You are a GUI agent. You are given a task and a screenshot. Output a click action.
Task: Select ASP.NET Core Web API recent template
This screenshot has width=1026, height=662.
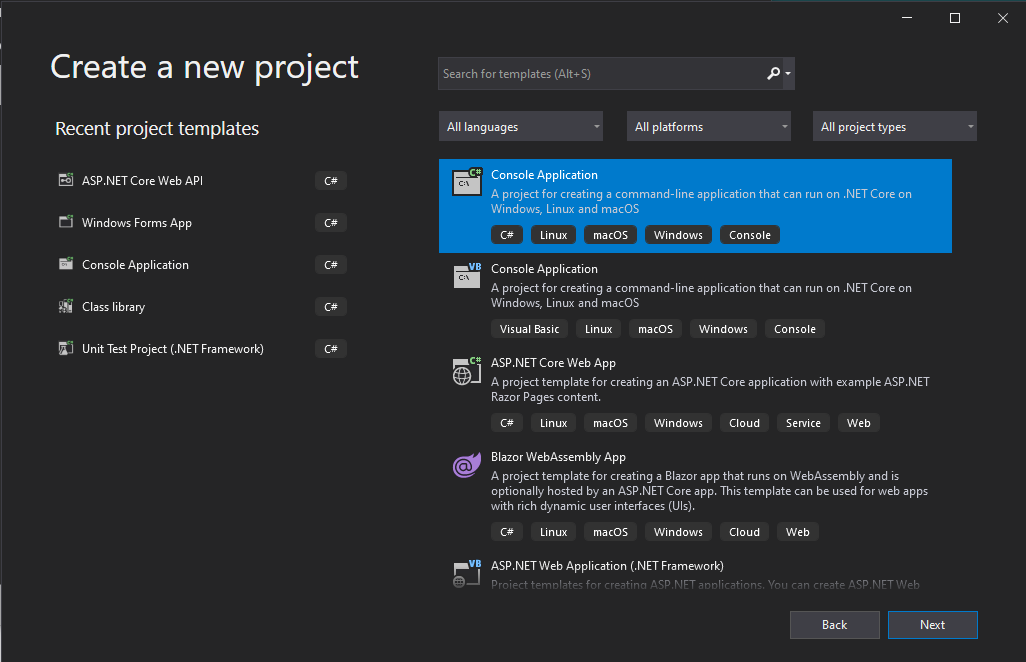(x=142, y=181)
